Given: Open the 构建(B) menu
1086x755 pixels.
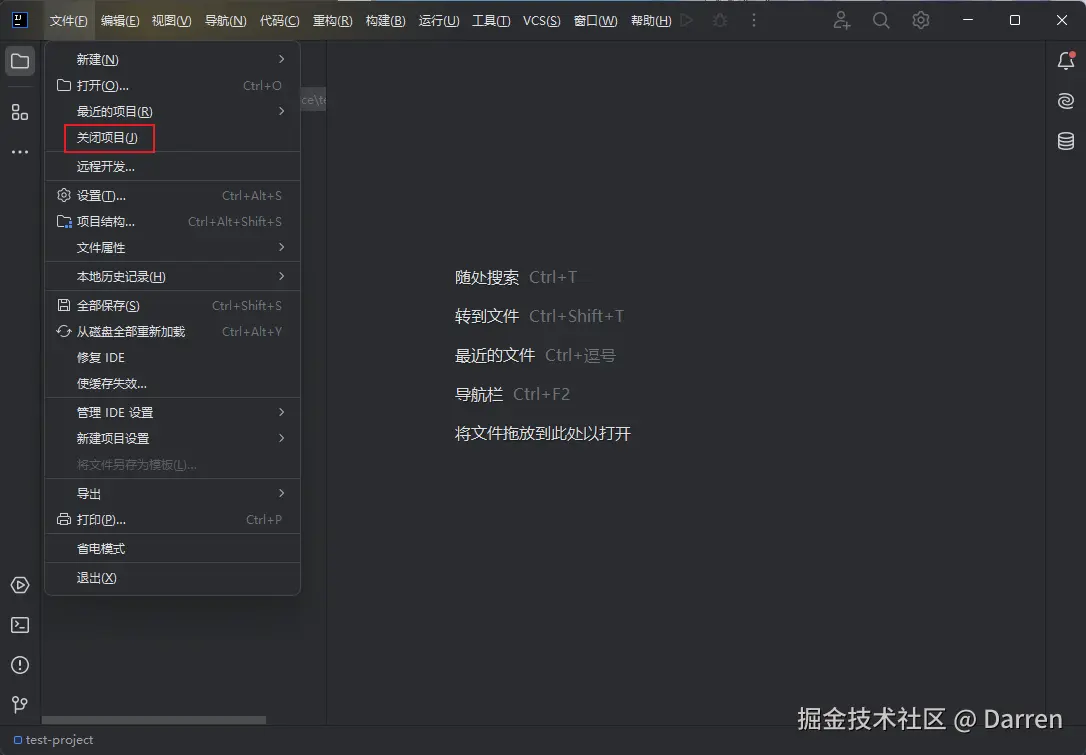Looking at the screenshot, I should pos(385,21).
